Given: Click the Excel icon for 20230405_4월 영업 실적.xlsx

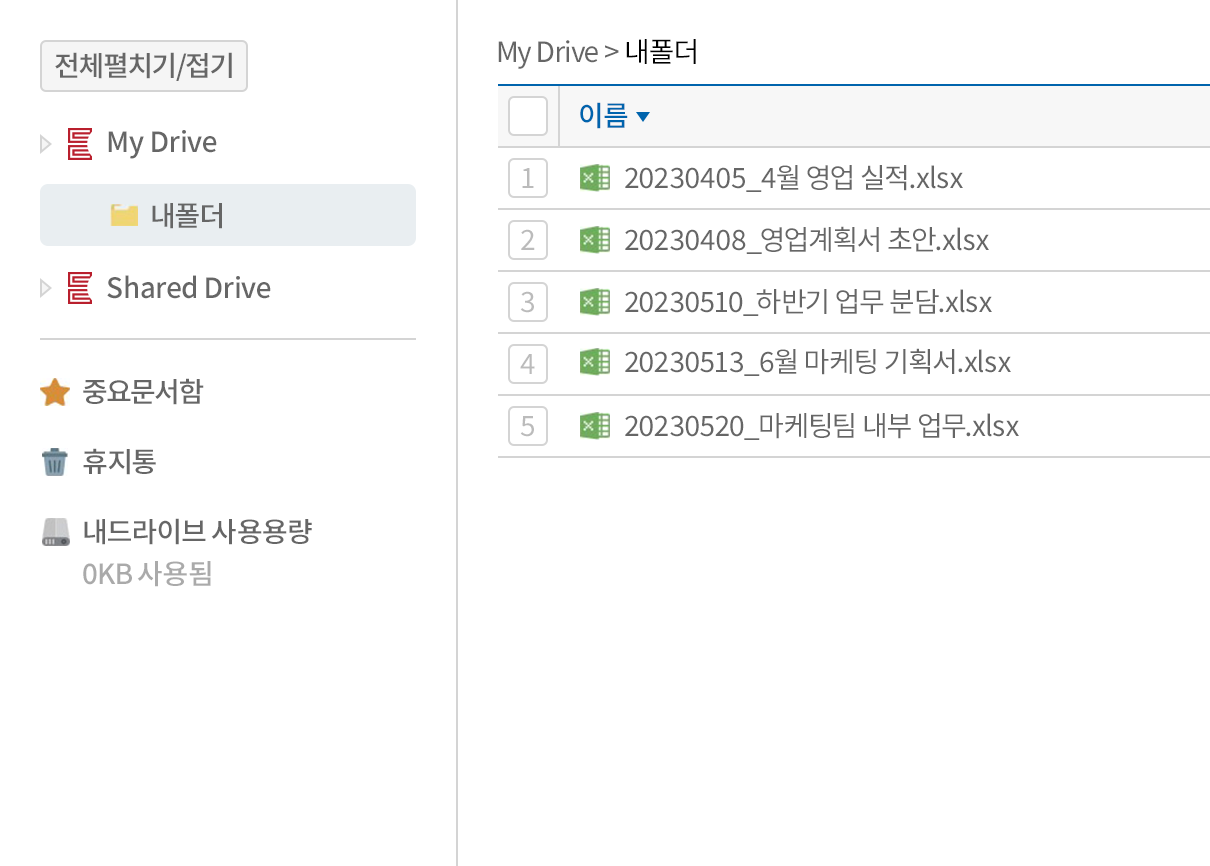Looking at the screenshot, I should pyautogui.click(x=595, y=177).
